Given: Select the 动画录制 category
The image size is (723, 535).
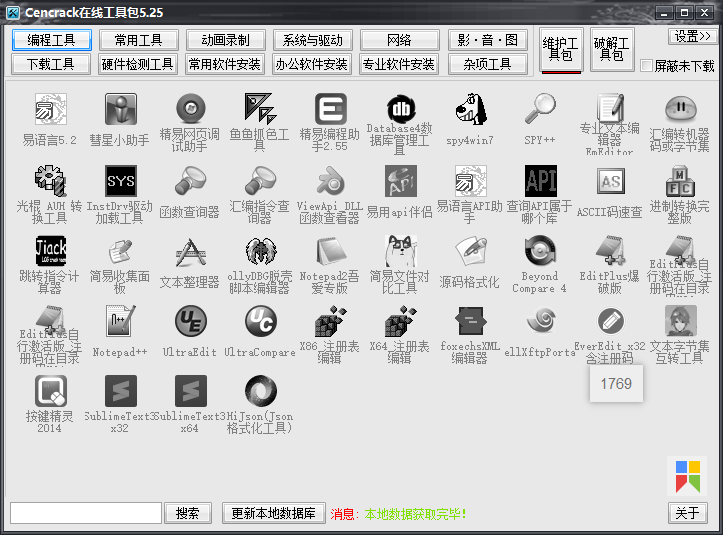Looking at the screenshot, I should click(225, 40).
